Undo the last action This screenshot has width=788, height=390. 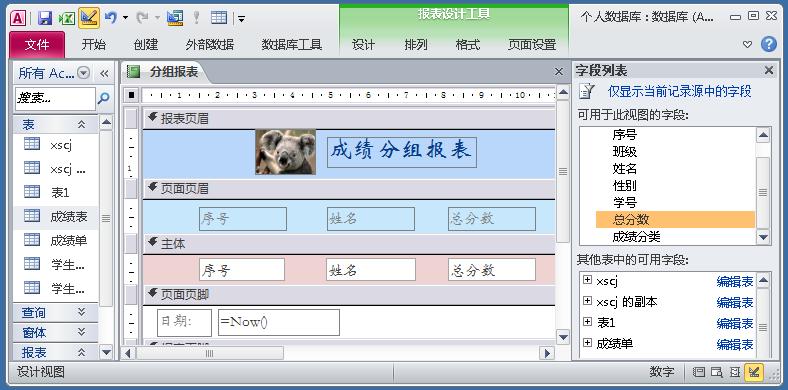point(111,18)
